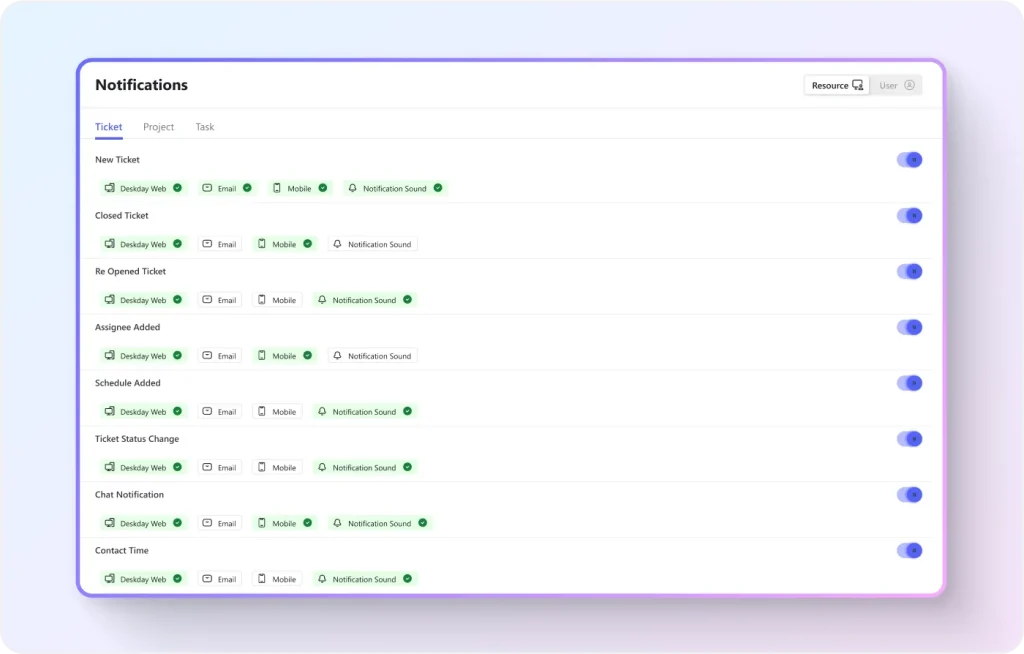Disable the New Ticket notifications toggle
1024x654 pixels.
pos(909,160)
